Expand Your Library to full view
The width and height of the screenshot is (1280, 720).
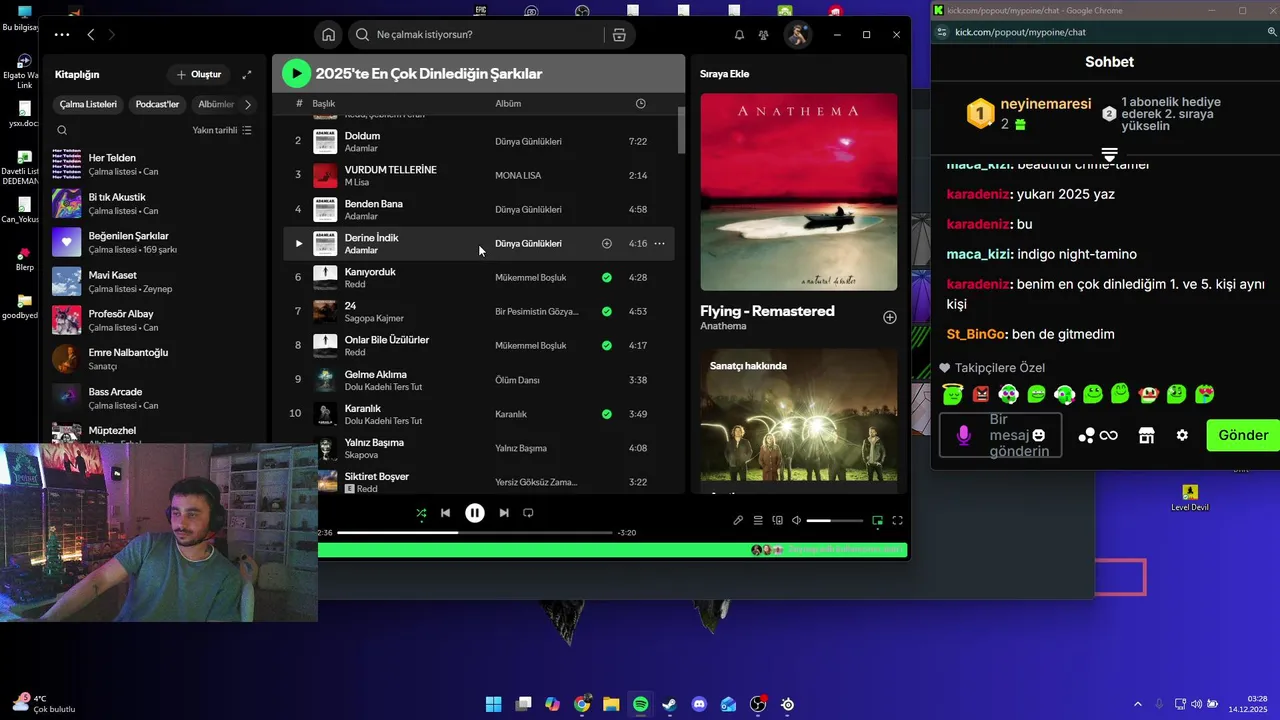point(247,74)
